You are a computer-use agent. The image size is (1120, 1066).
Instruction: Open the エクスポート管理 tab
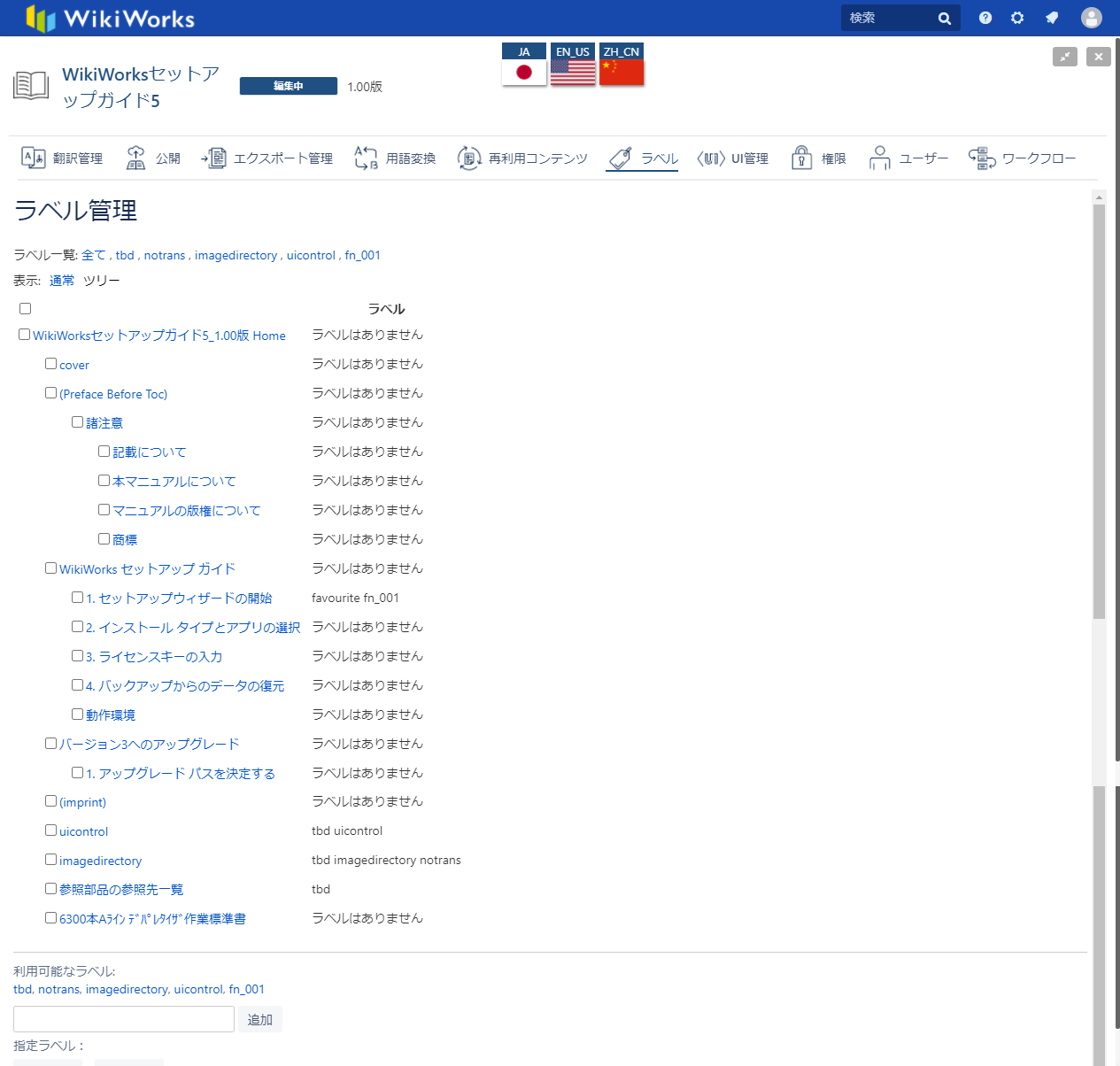[x=267, y=158]
